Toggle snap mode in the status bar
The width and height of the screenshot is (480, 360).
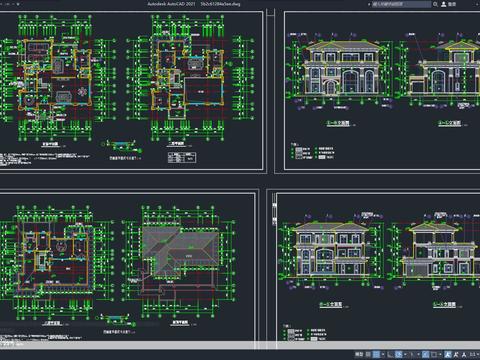tap(376, 354)
